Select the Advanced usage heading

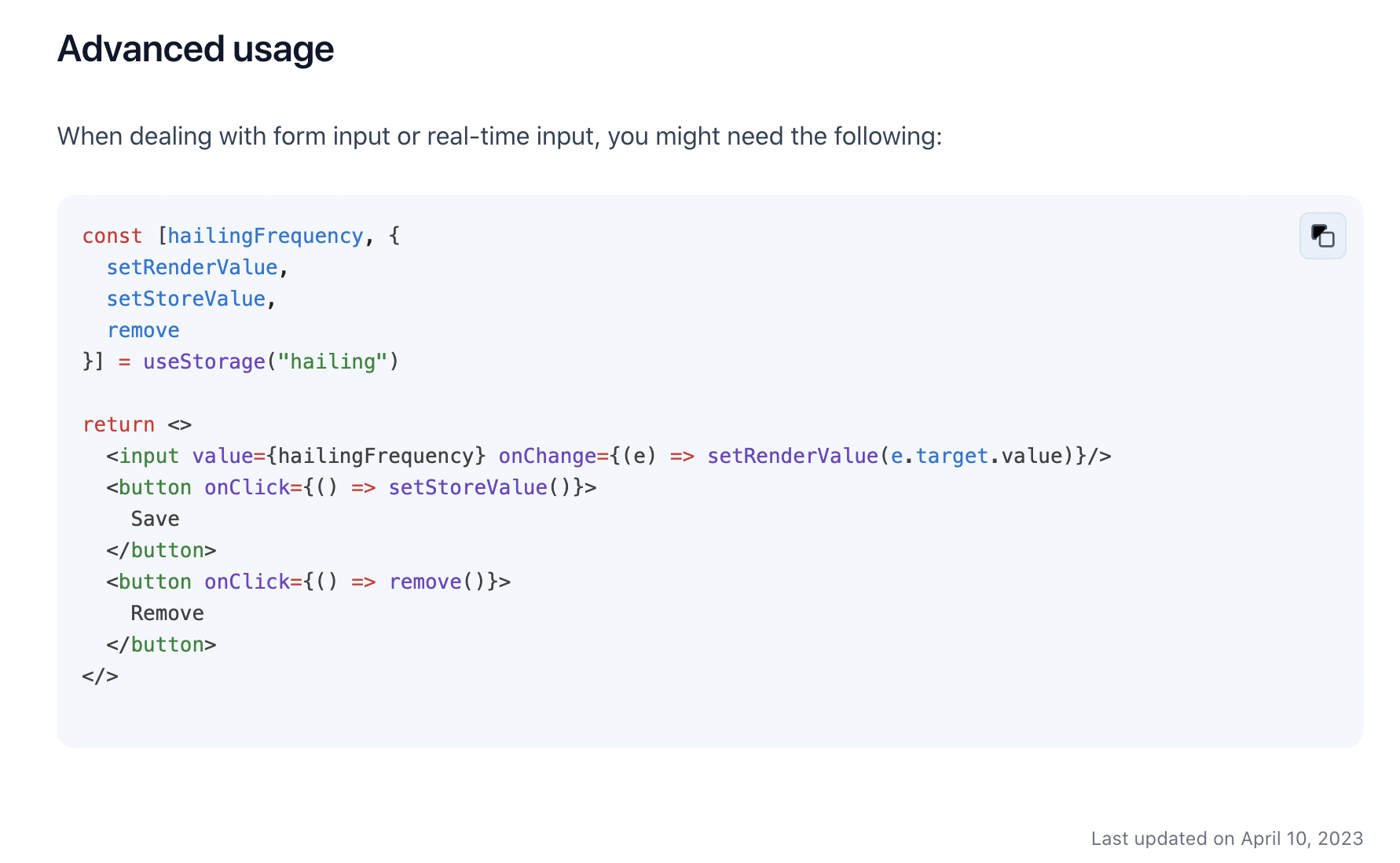click(x=195, y=49)
